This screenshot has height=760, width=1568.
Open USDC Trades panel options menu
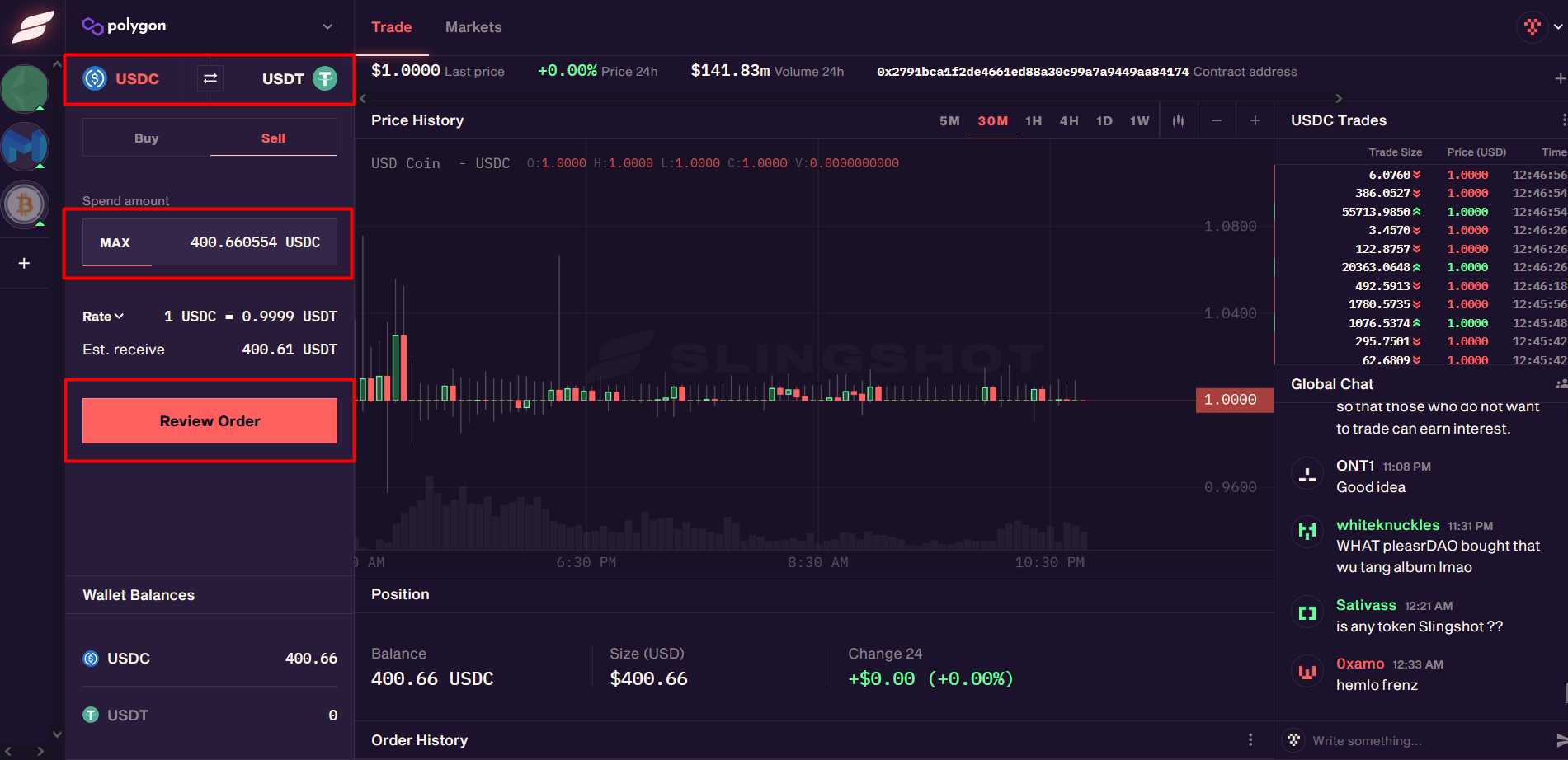(x=1563, y=120)
